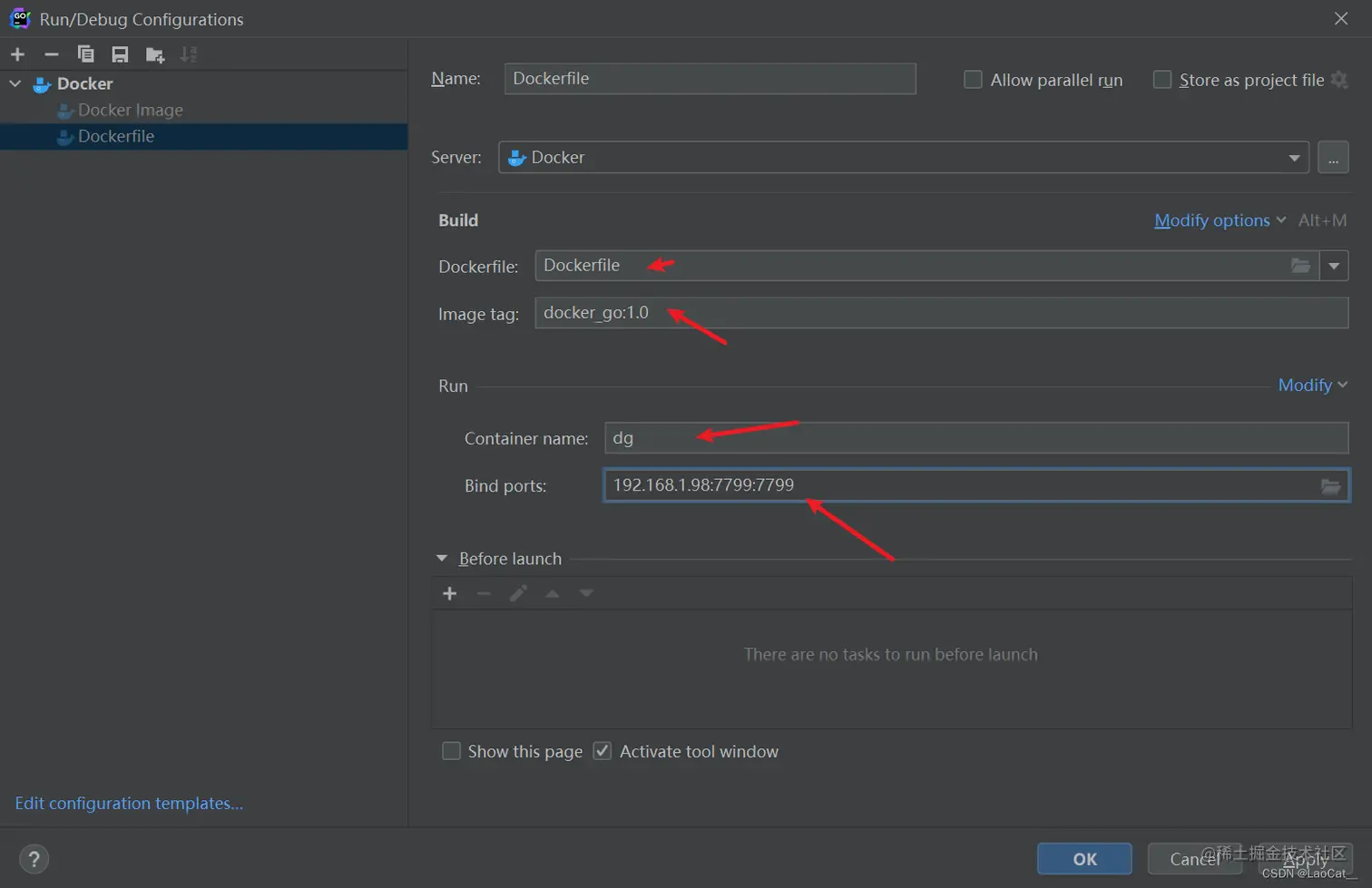Open Docker server settings via ellipsis button
The width and height of the screenshot is (1372, 888).
(x=1333, y=157)
